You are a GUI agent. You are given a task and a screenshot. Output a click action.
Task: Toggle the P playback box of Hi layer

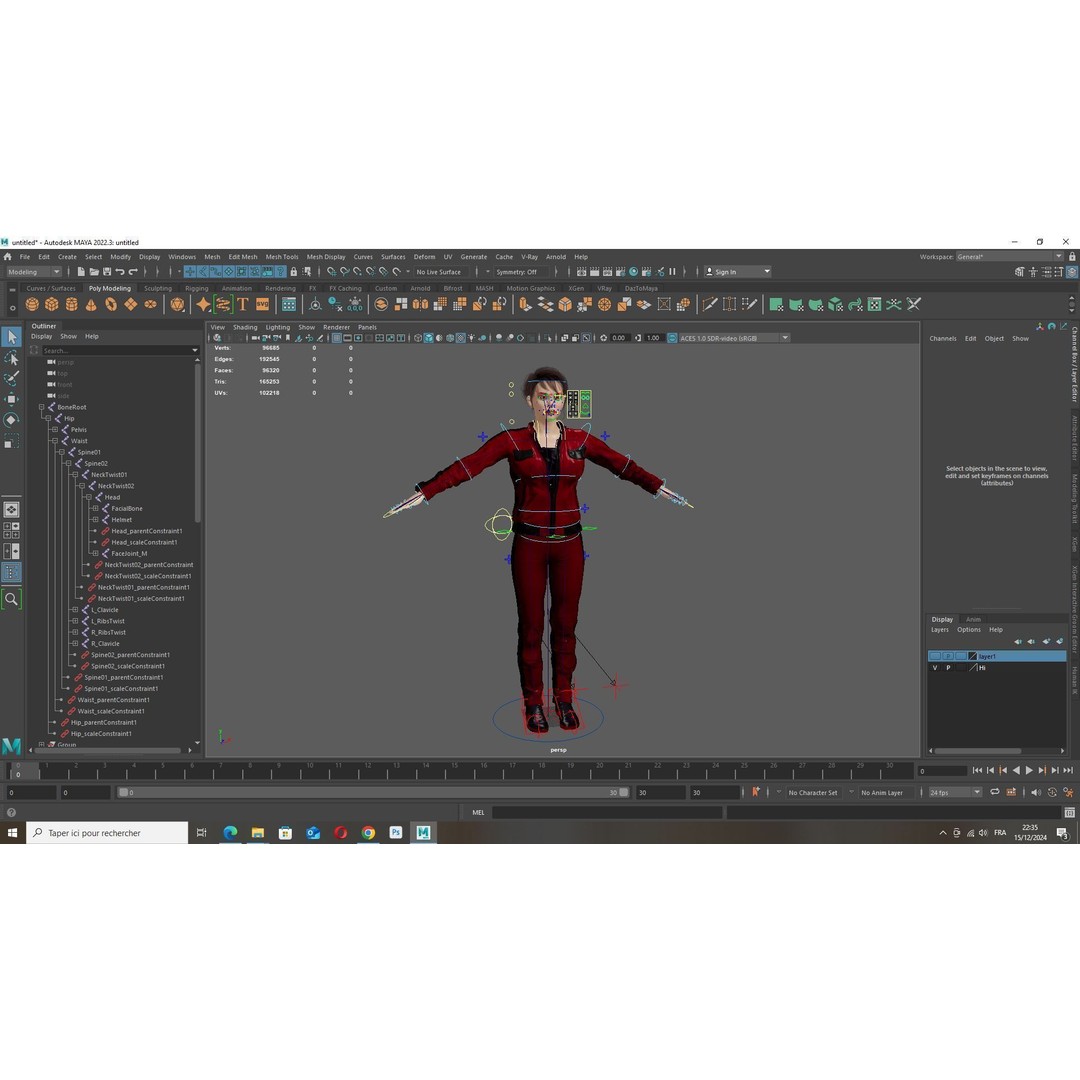coord(948,667)
